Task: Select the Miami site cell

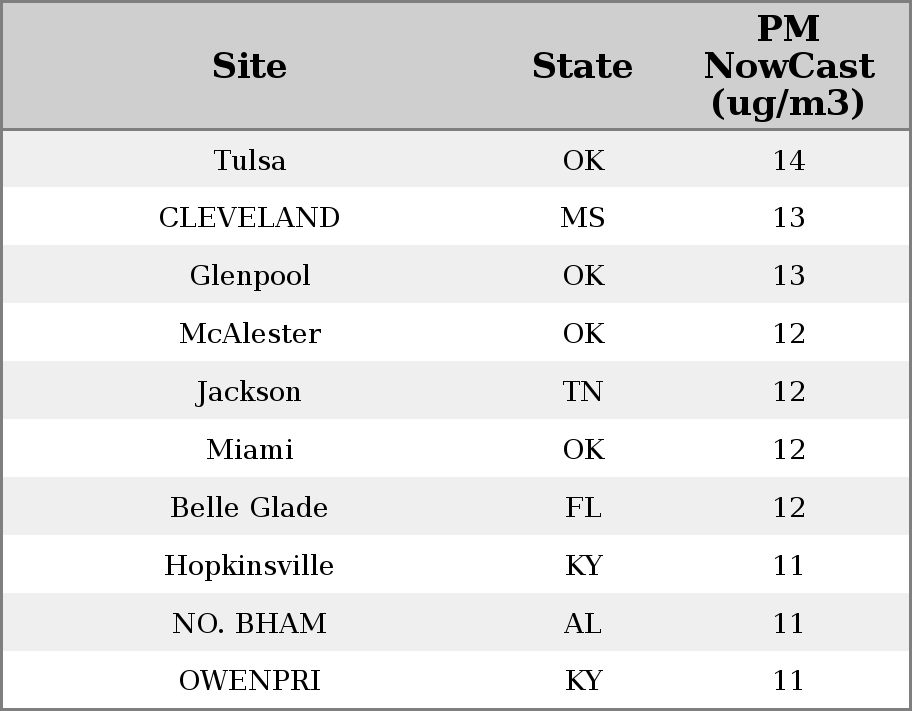Action: 250,450
